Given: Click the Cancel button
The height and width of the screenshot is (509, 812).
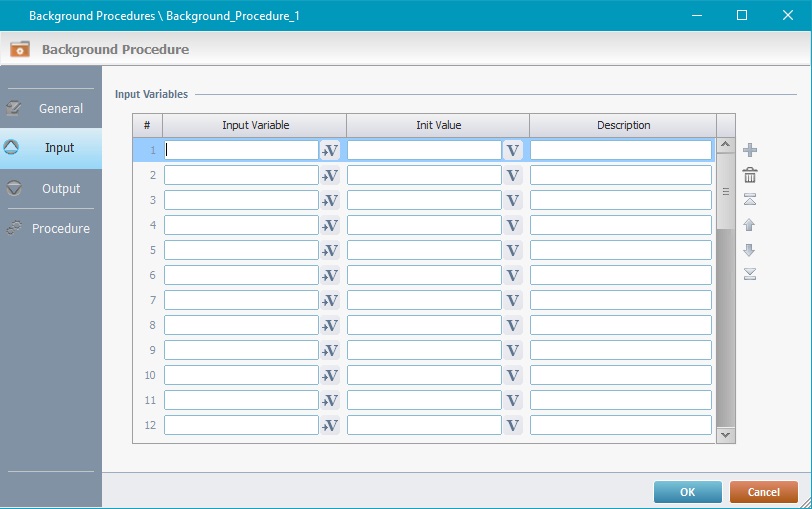Looking at the screenshot, I should (x=763, y=492).
